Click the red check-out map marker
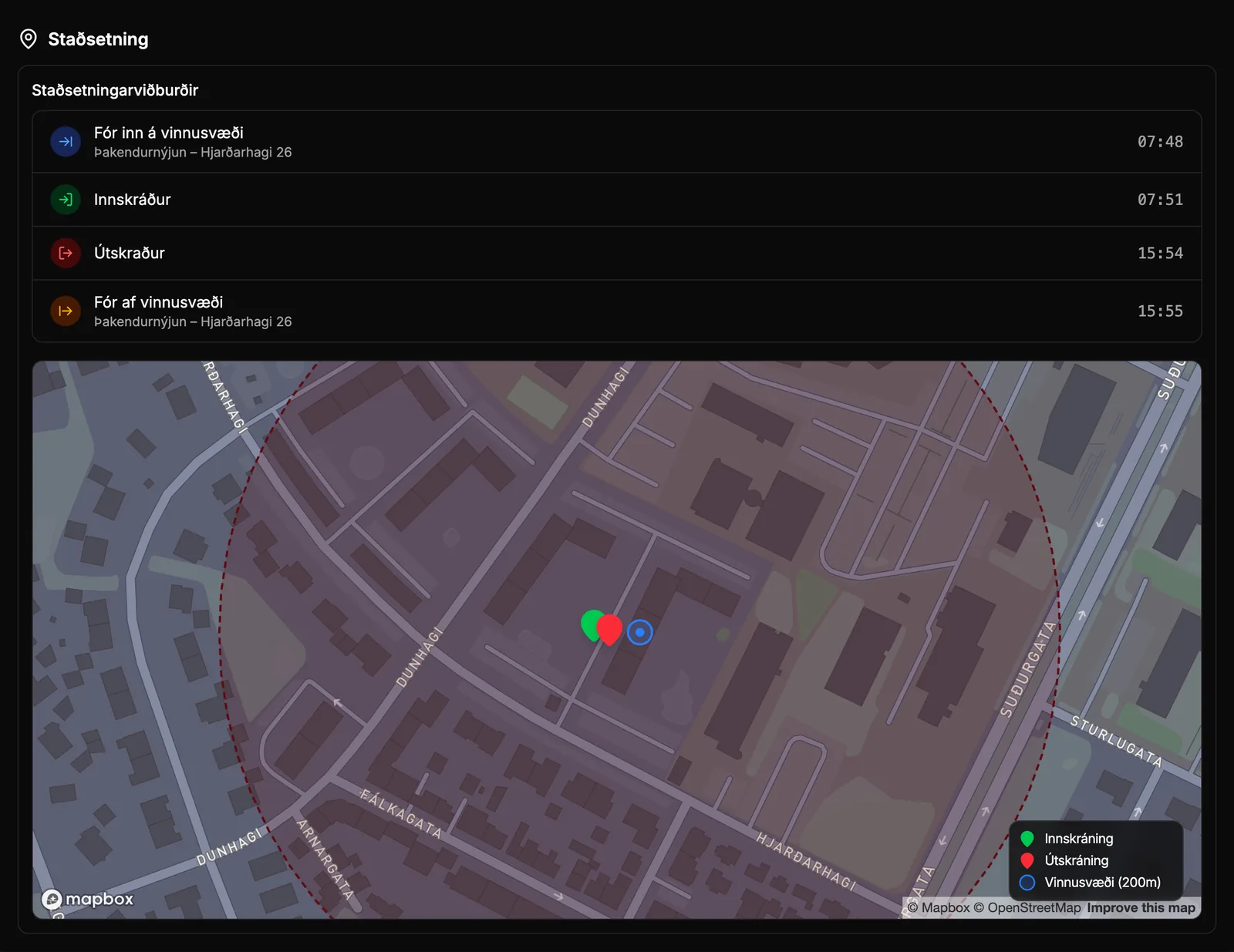Image resolution: width=1234 pixels, height=952 pixels. click(609, 629)
